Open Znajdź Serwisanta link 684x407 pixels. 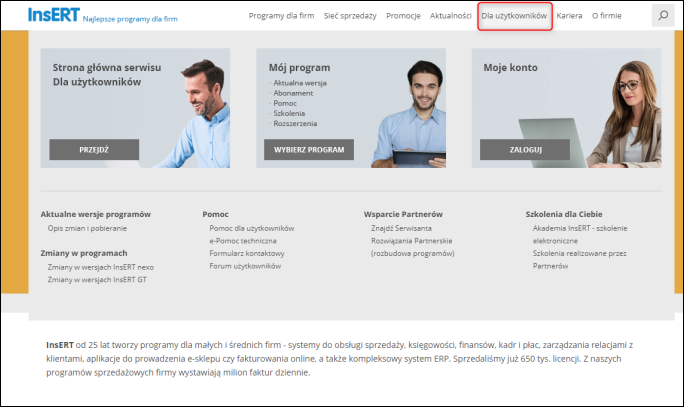pyautogui.click(x=401, y=228)
